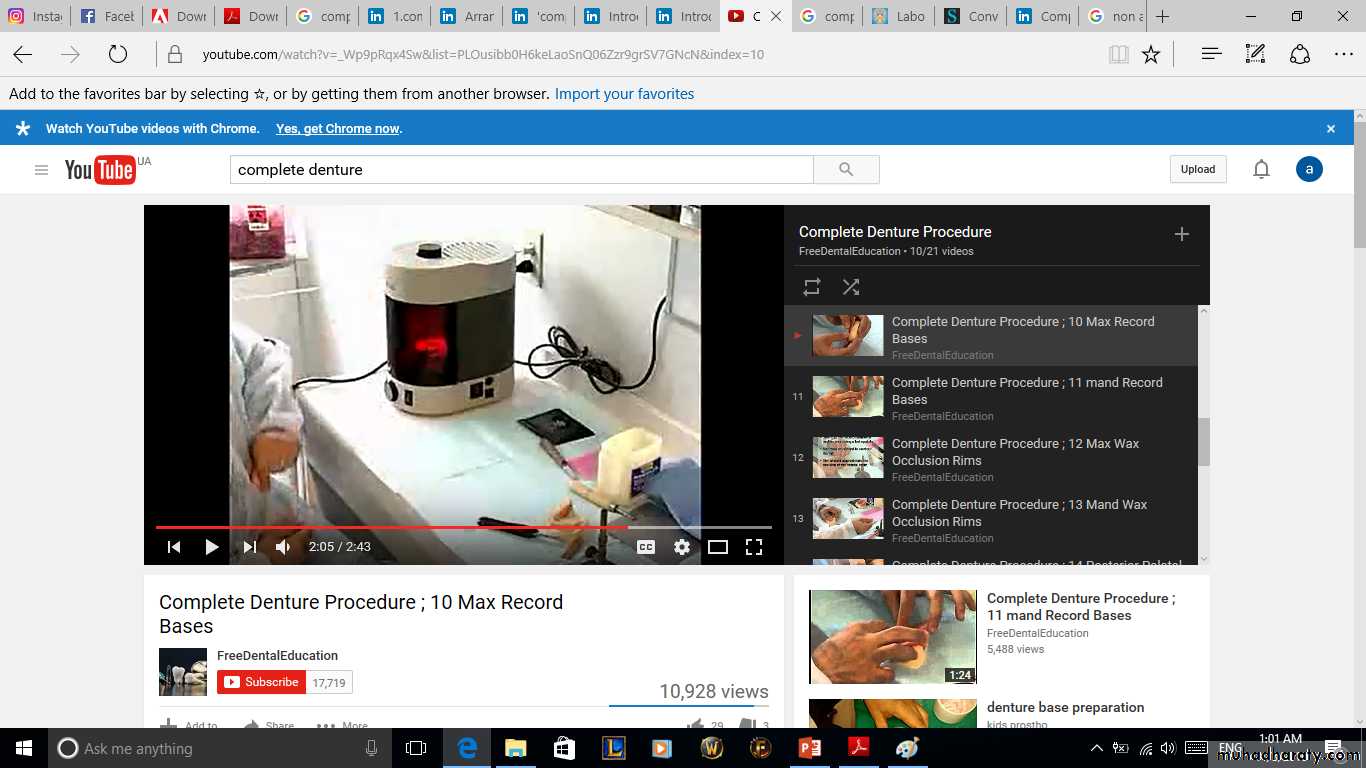Subscribe to FreeDentalEducation channel
1366x768 pixels.
[262, 682]
